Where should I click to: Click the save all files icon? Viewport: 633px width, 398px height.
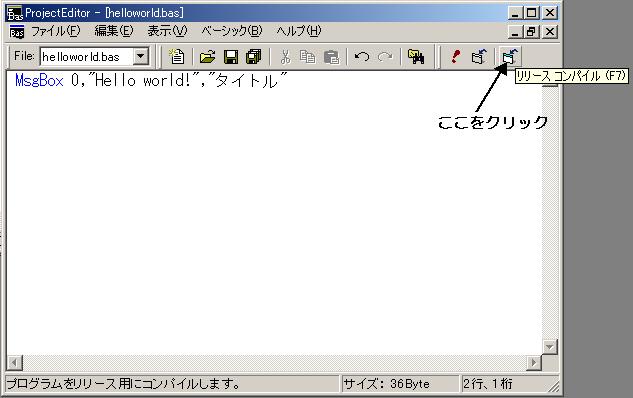(x=254, y=57)
